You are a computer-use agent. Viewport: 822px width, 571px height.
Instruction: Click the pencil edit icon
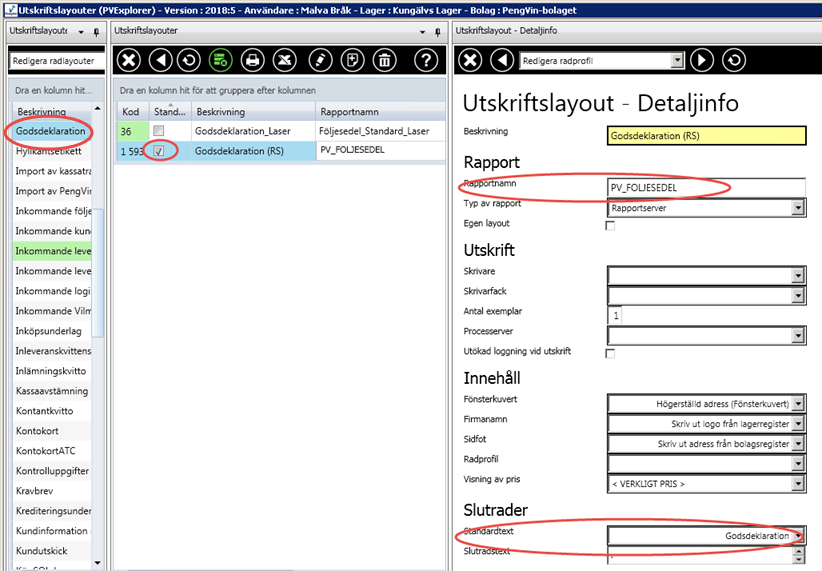319,60
